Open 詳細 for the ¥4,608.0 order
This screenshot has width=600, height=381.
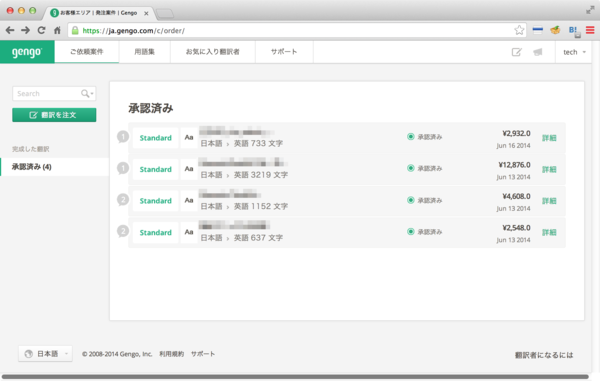[549, 201]
